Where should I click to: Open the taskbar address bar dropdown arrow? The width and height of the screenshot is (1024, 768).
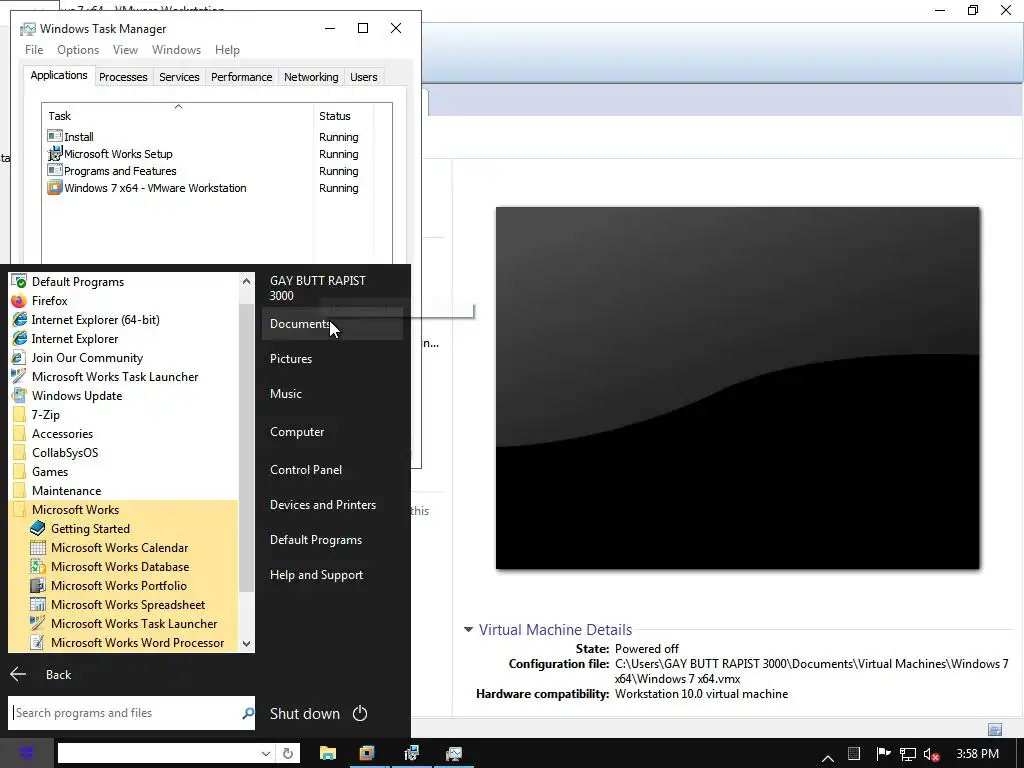pos(266,754)
